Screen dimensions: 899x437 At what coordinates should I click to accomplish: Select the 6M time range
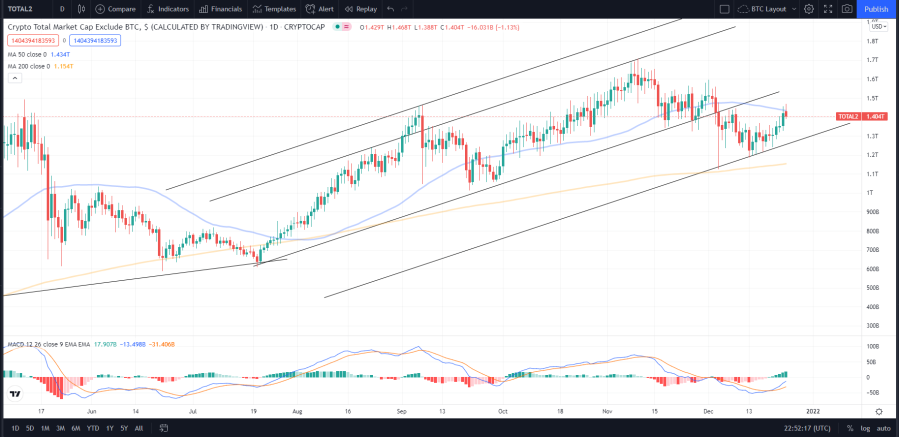click(76, 428)
